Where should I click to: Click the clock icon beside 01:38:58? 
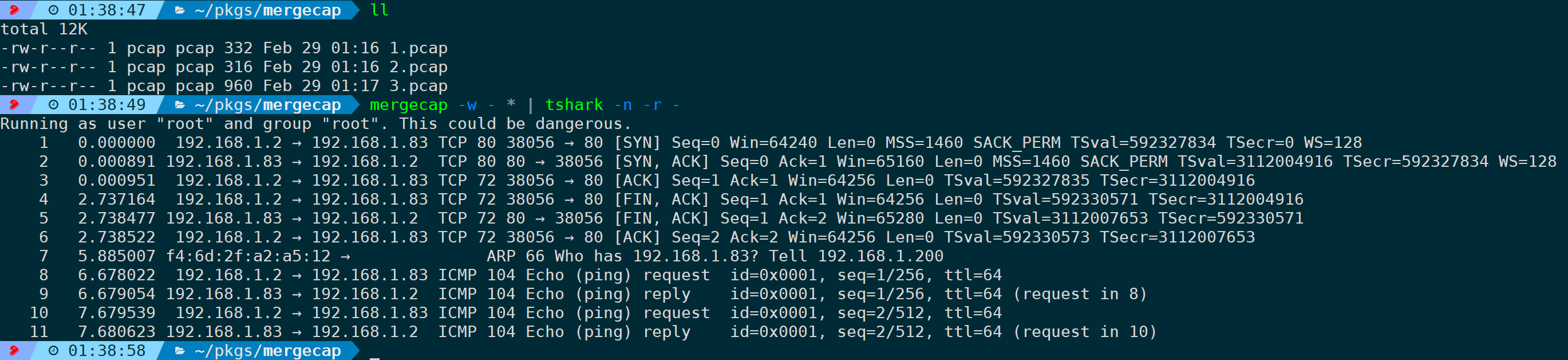[54, 350]
